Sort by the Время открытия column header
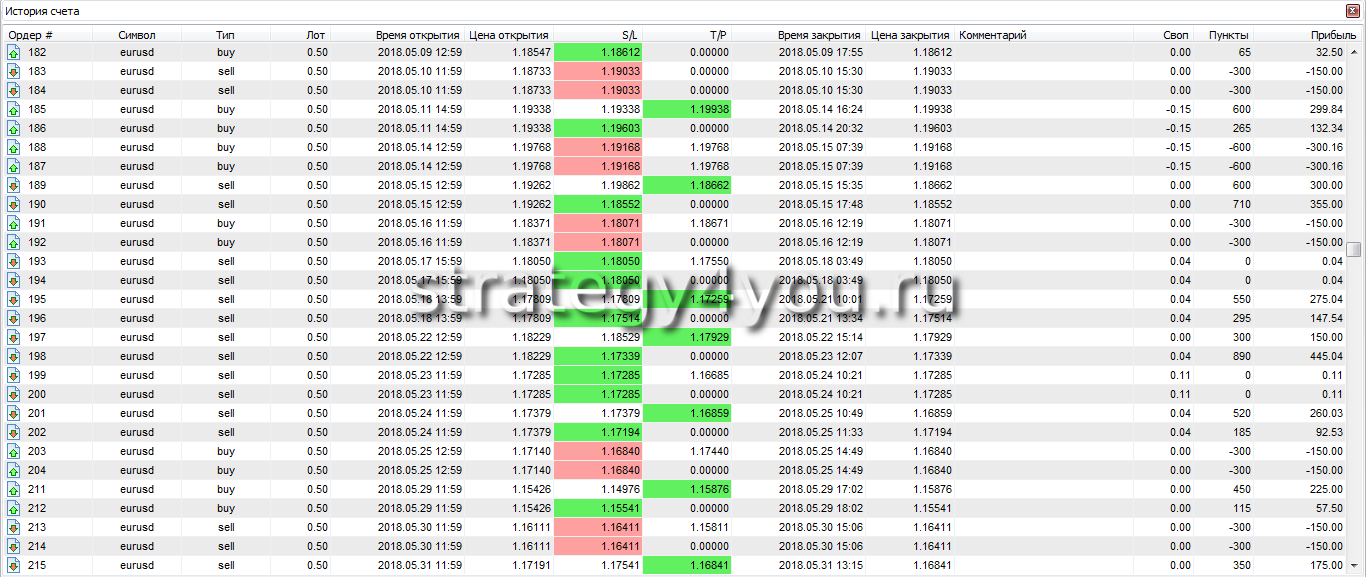The width and height of the screenshot is (1366, 577). tap(417, 35)
